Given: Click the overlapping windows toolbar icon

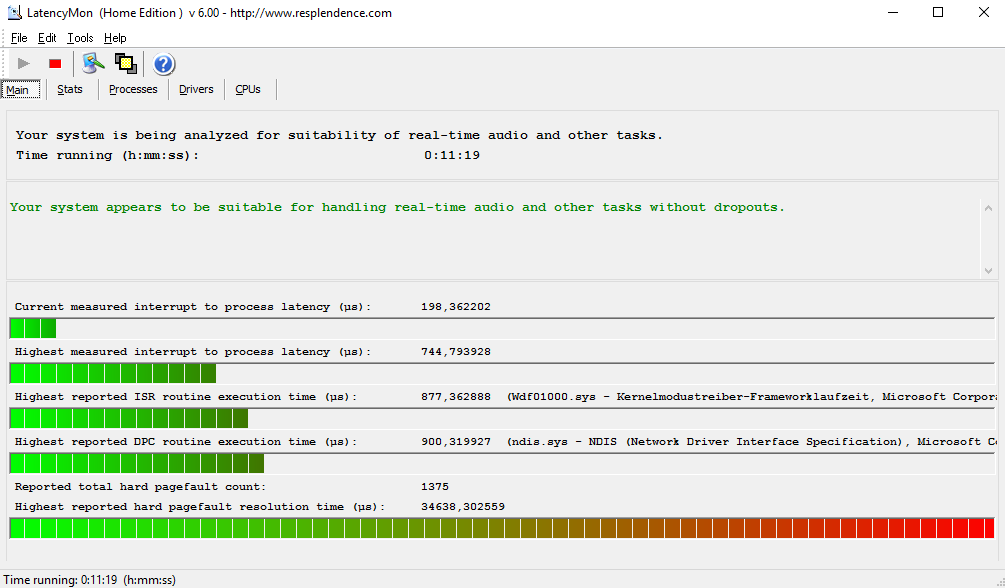Looking at the screenshot, I should pyautogui.click(x=126, y=63).
